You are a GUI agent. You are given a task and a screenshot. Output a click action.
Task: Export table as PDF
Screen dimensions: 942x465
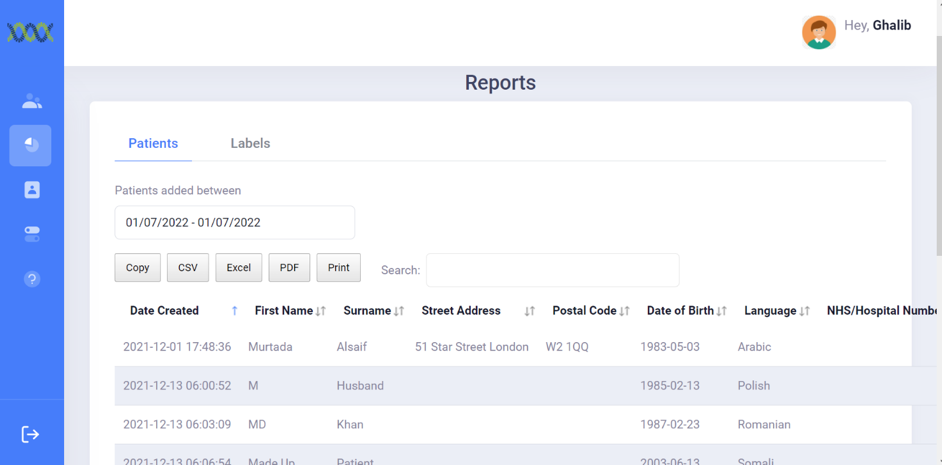289,268
